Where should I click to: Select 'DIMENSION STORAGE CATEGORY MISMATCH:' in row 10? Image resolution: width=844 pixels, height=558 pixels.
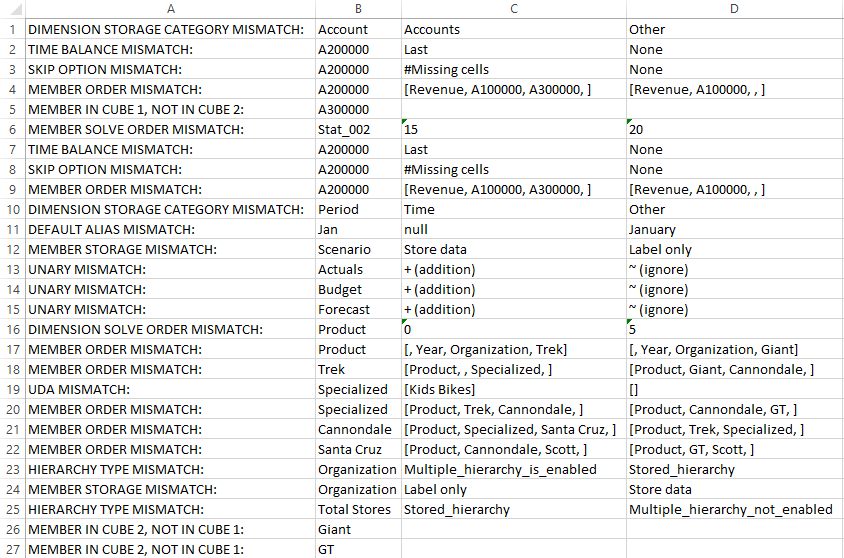[x=170, y=209]
